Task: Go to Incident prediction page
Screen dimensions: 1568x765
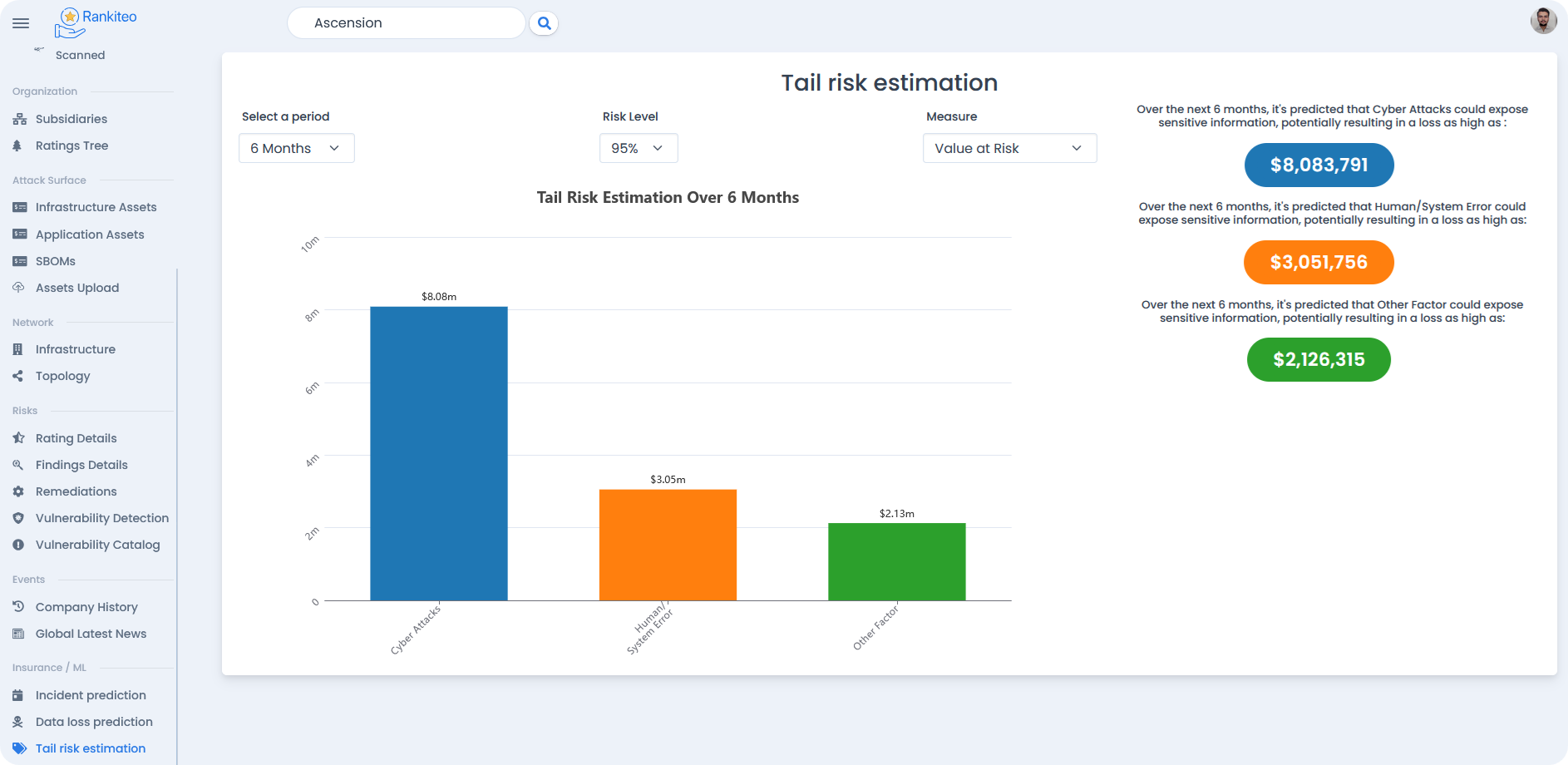Action: 91,695
